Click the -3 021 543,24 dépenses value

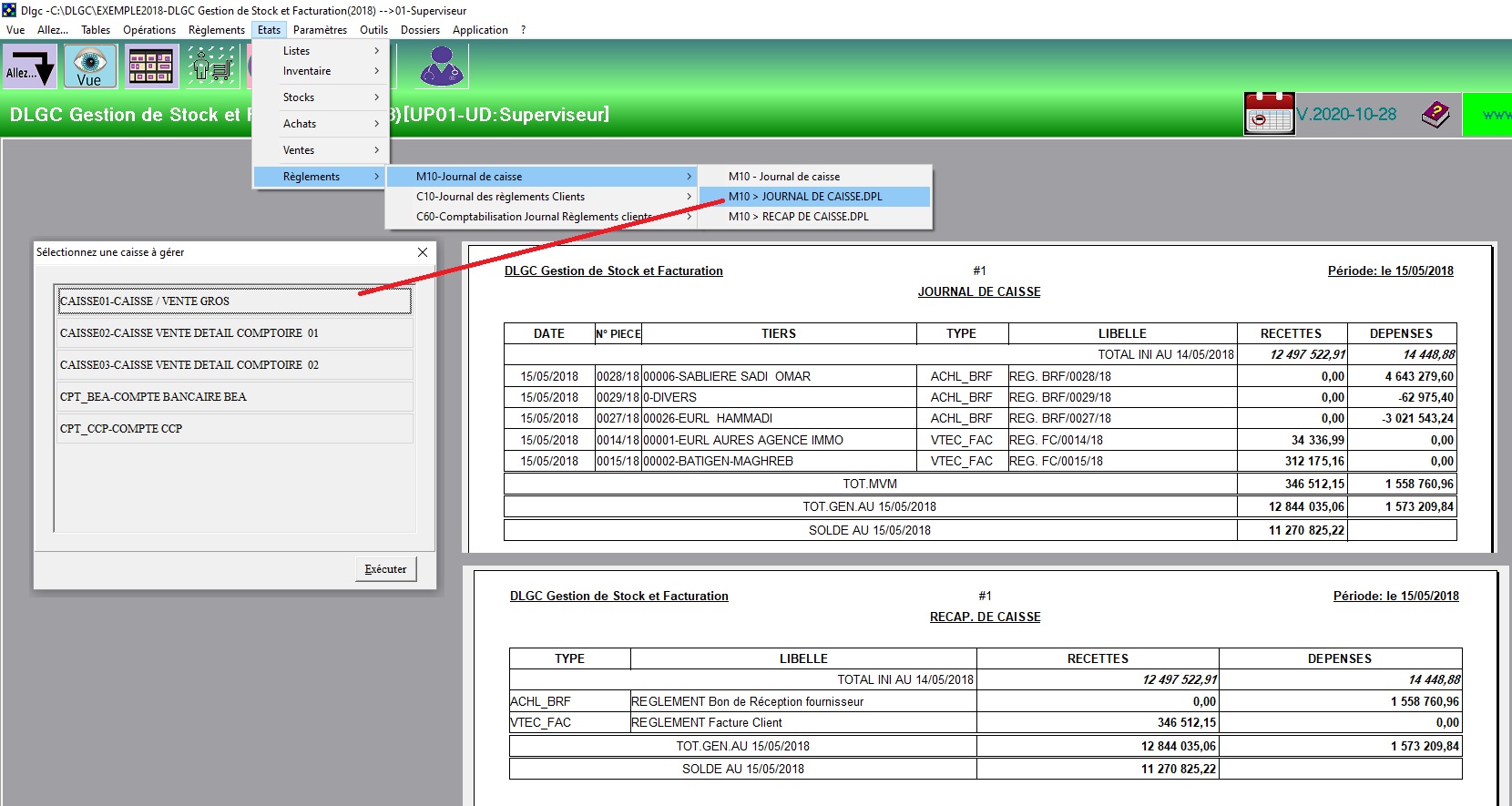pos(1418,419)
